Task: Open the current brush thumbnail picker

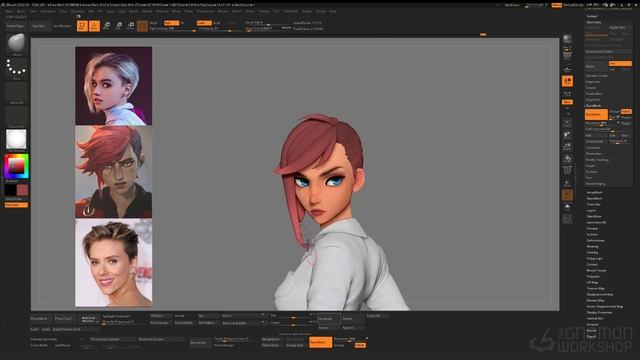Action: click(x=16, y=43)
